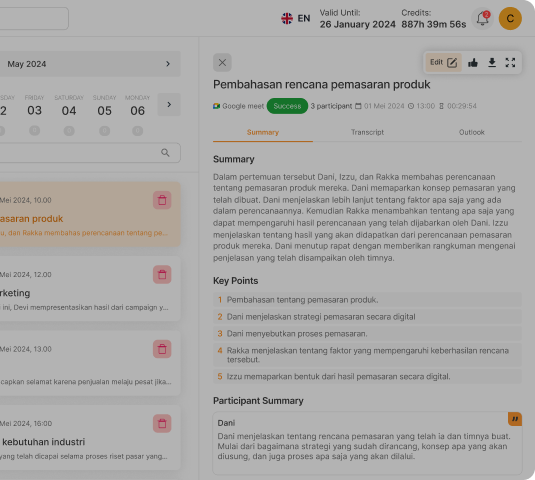
Task: Download the meeting summary
Action: [492, 63]
